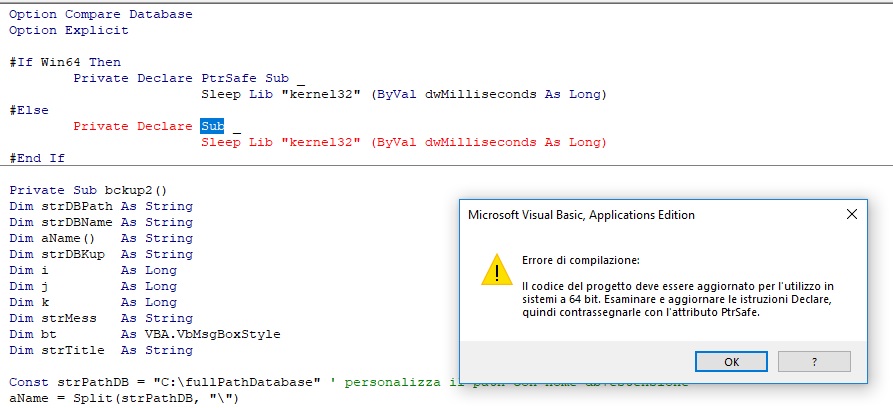Screen dimensions: 893x408
Task: Click 'Dim strDBPath As String' line
Action: point(101,206)
